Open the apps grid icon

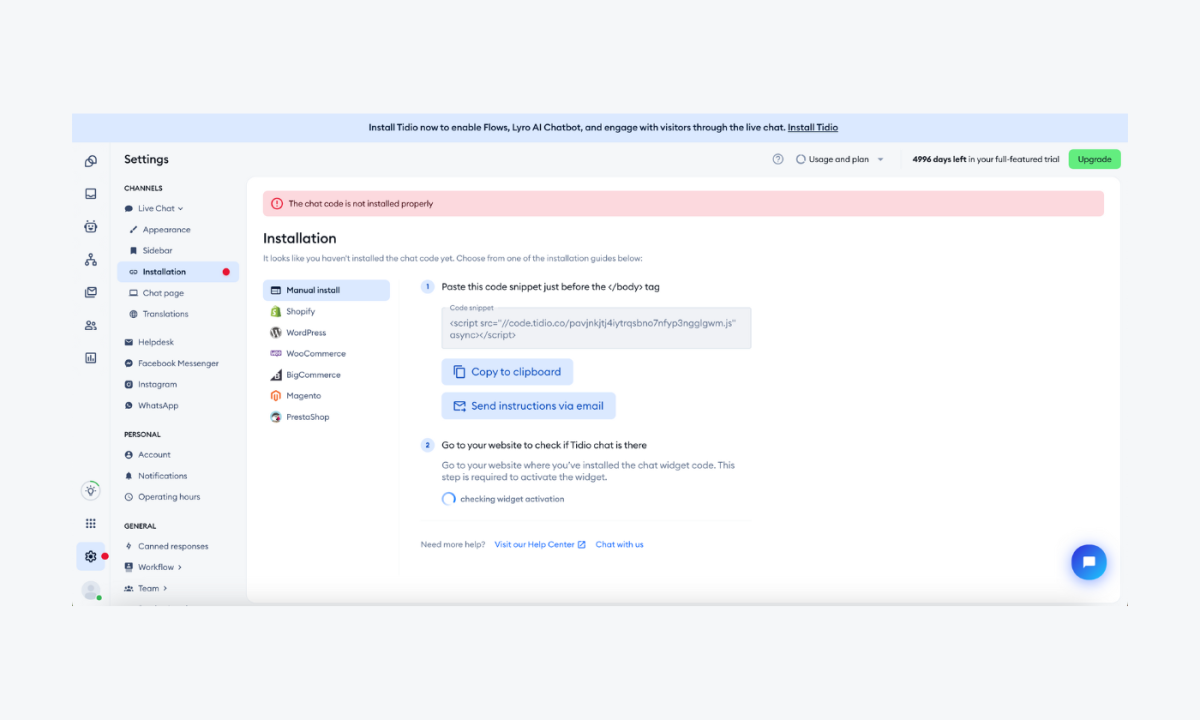pyautogui.click(x=90, y=522)
